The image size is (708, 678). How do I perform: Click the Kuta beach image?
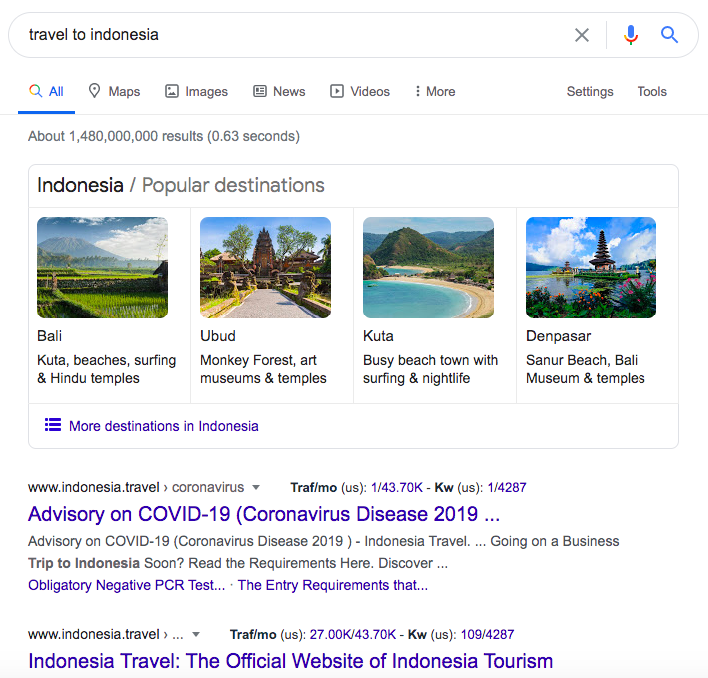[428, 267]
